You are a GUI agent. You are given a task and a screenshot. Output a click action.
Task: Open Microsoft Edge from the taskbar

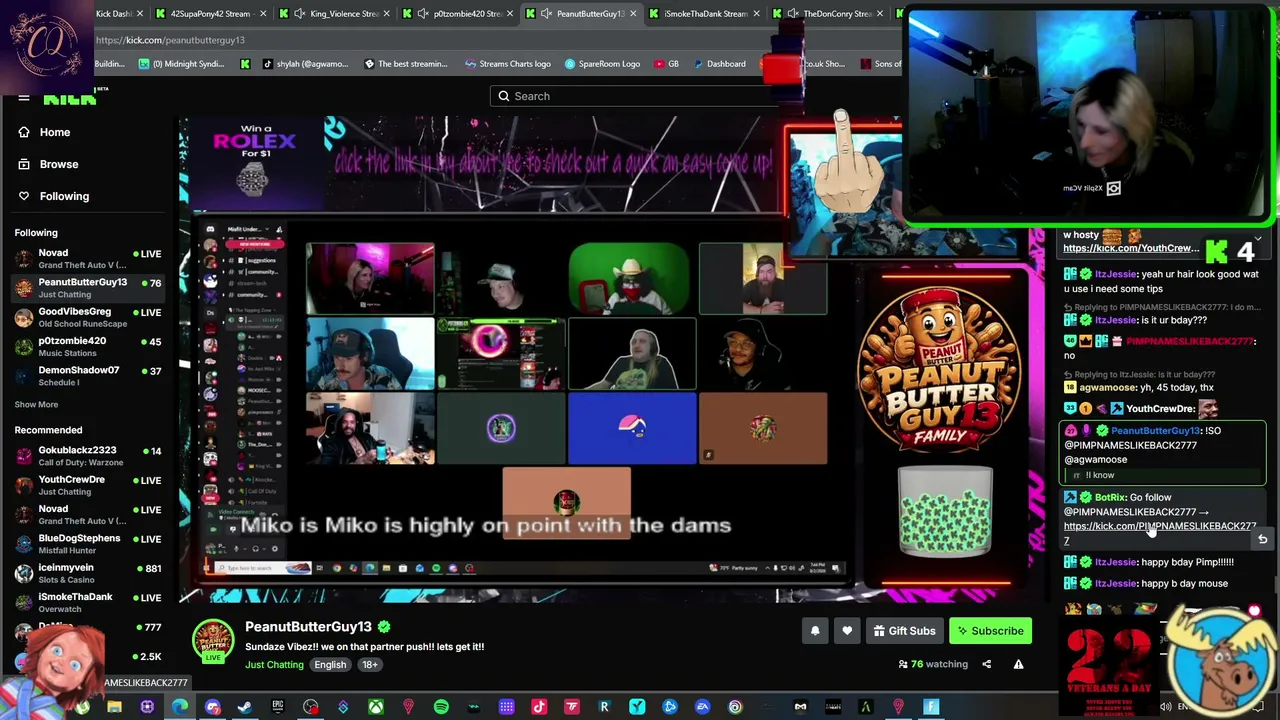[x=180, y=708]
